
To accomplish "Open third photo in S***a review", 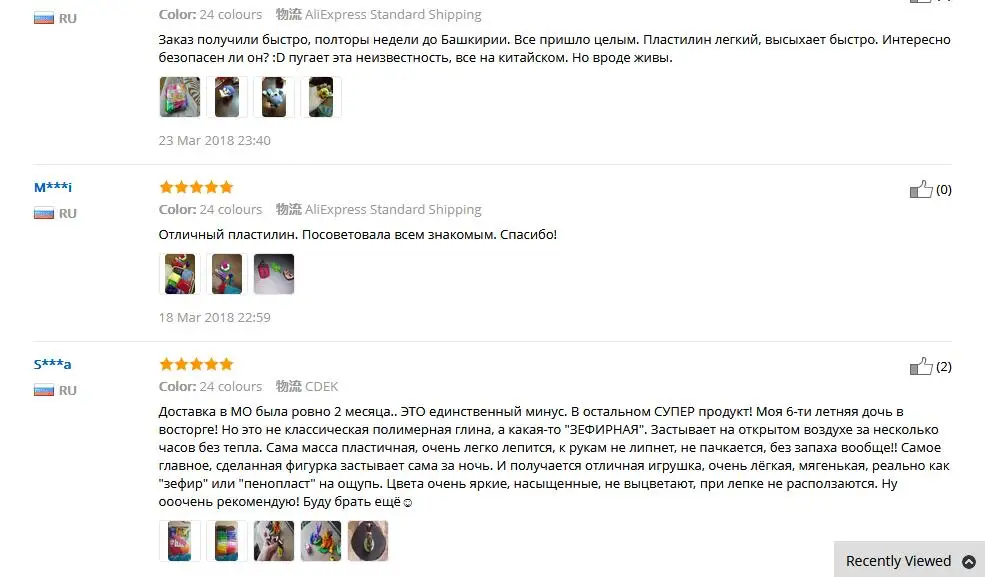I will point(274,541).
